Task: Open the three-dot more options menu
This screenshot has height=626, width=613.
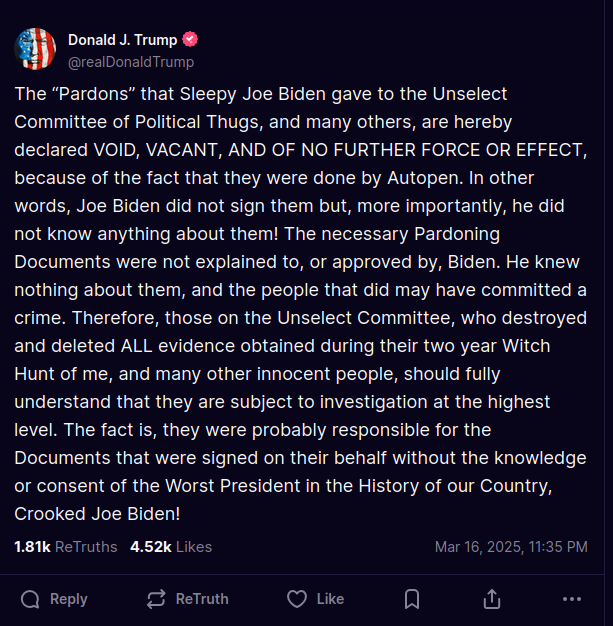Action: pos(571,599)
